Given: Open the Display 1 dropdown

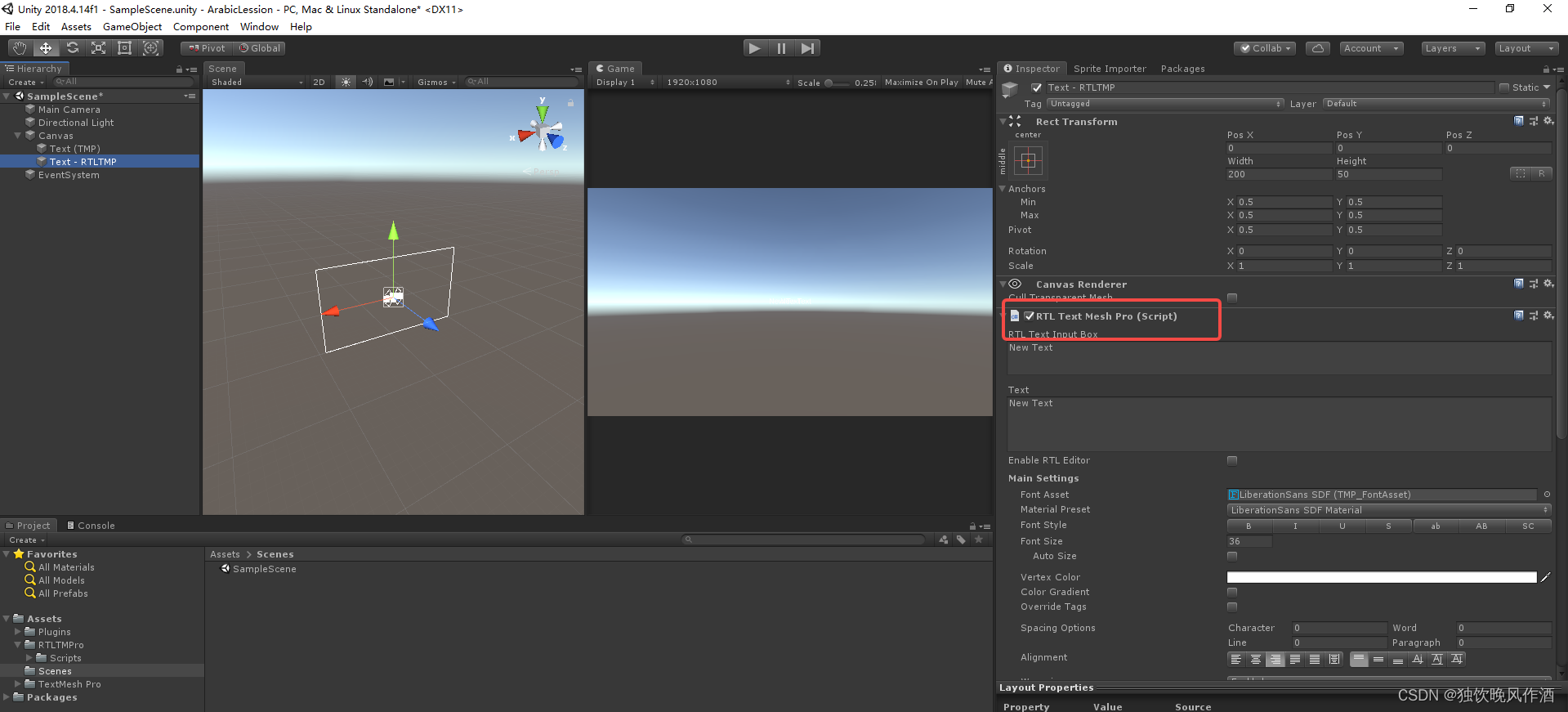Looking at the screenshot, I should (x=624, y=82).
